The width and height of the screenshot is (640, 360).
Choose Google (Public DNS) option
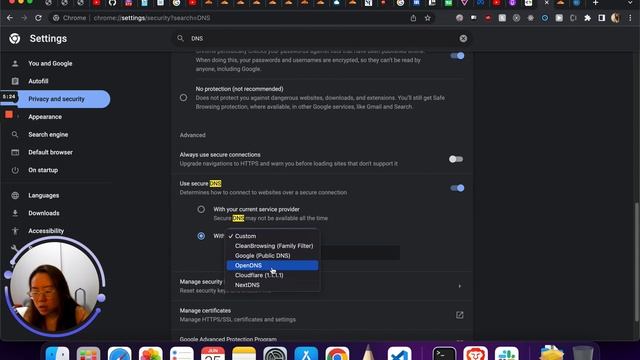click(273, 256)
